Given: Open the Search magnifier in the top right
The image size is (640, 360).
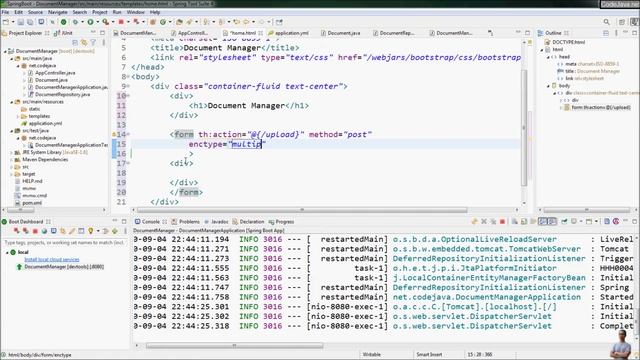Looking at the screenshot, I should click(607, 22).
